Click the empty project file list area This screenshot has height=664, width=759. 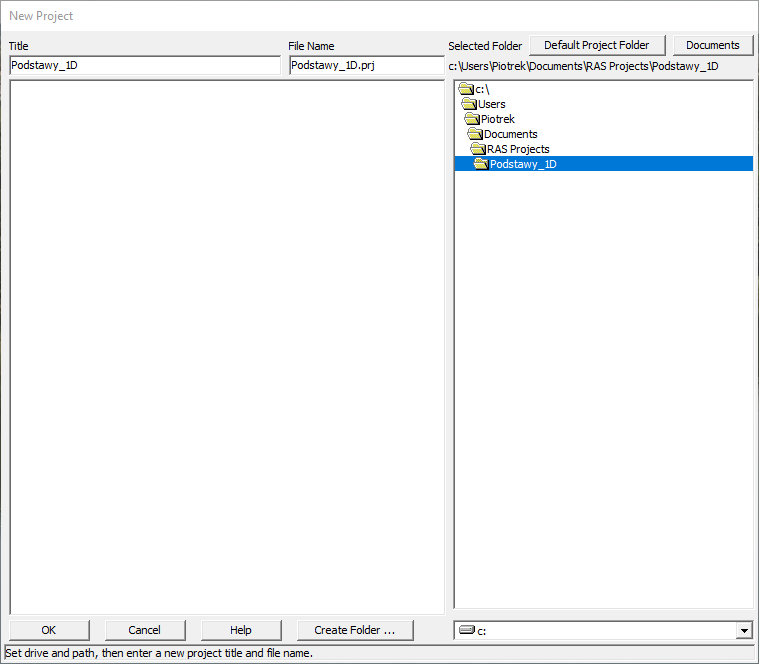click(227, 346)
